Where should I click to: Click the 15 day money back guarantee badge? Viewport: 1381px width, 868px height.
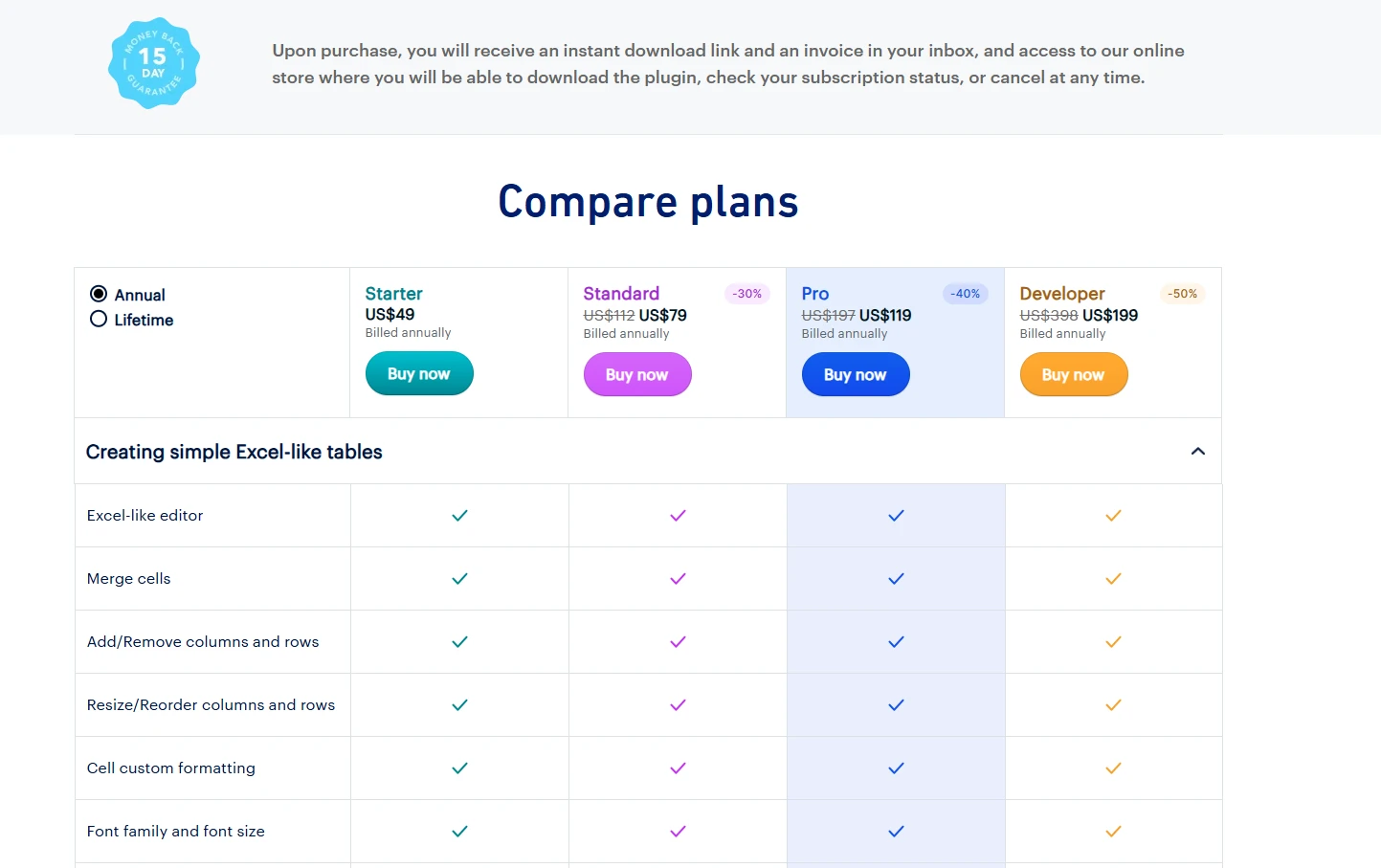tap(154, 63)
